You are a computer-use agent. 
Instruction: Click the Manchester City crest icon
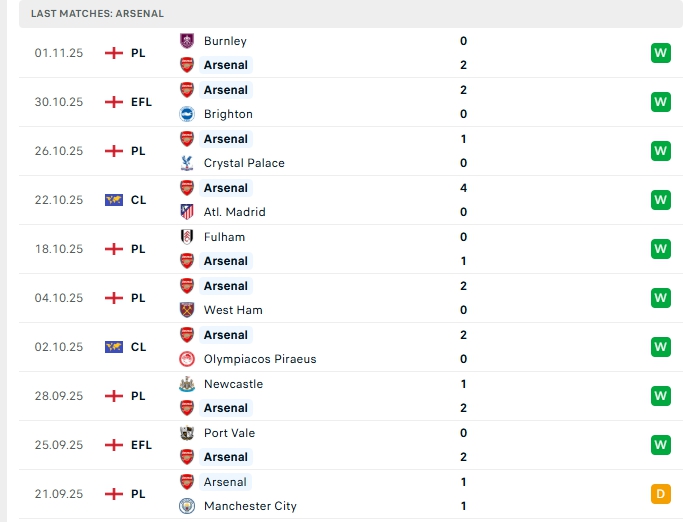(x=186, y=506)
